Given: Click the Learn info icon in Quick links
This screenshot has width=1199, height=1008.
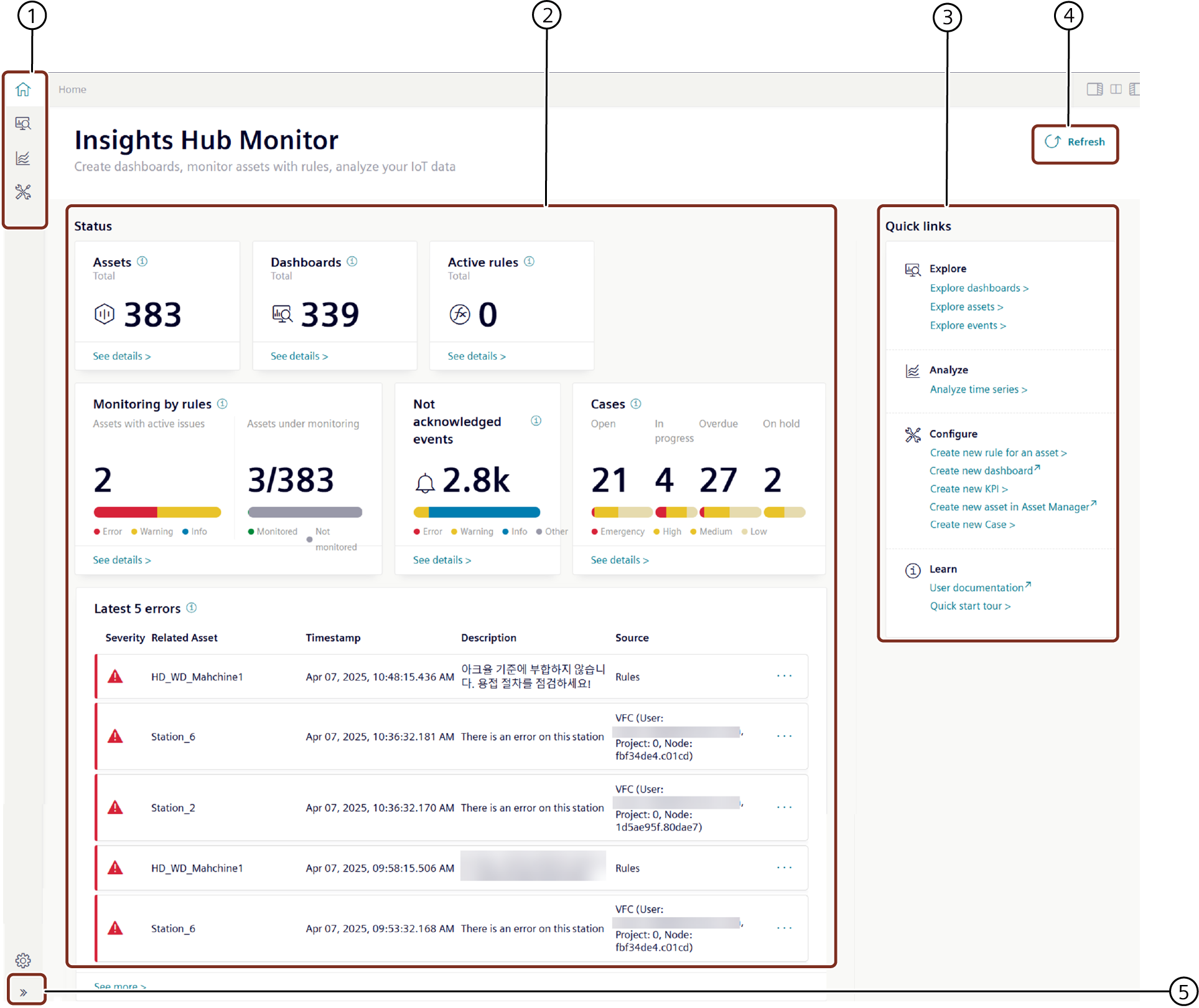Looking at the screenshot, I should (x=913, y=571).
